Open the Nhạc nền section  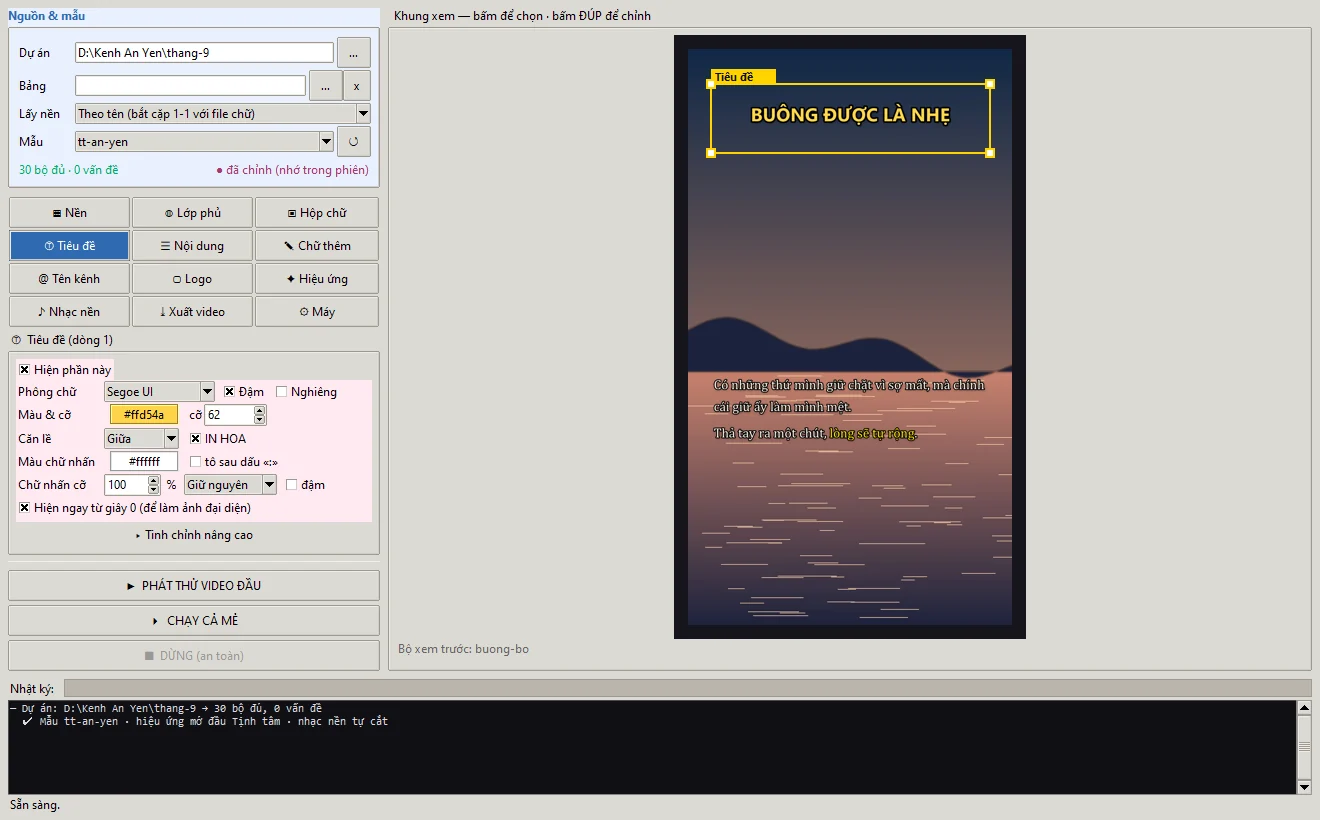point(69,311)
